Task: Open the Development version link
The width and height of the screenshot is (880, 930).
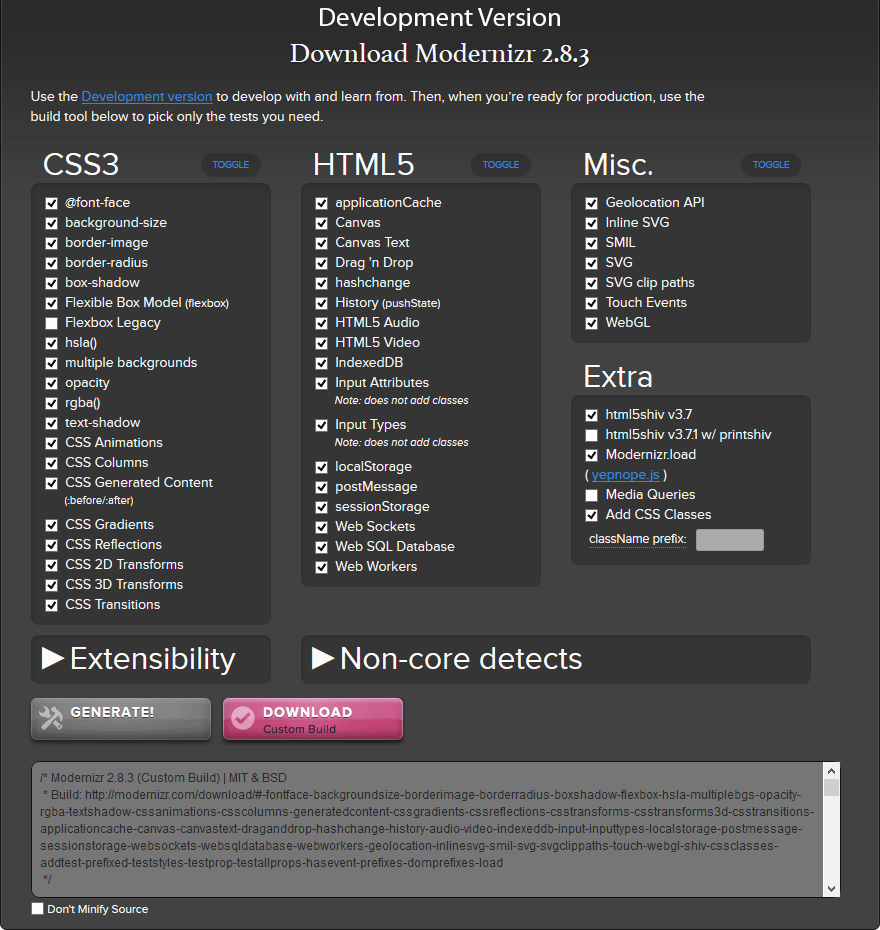Action: pos(147,96)
